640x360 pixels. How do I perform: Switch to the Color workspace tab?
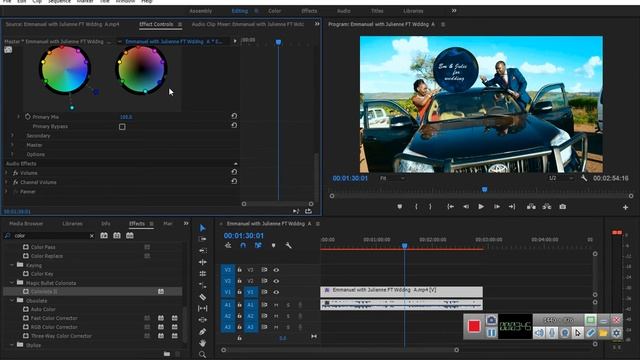(275, 11)
